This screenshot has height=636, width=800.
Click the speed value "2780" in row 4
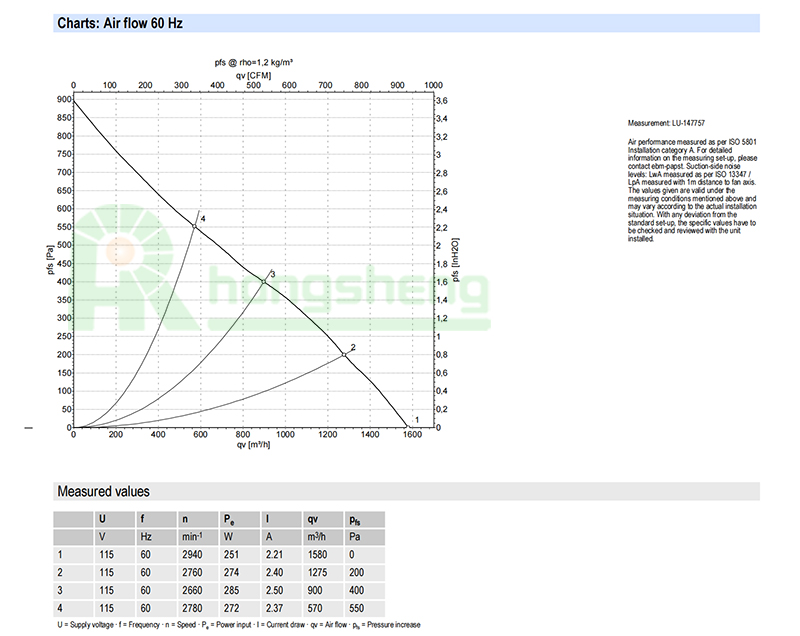192,608
